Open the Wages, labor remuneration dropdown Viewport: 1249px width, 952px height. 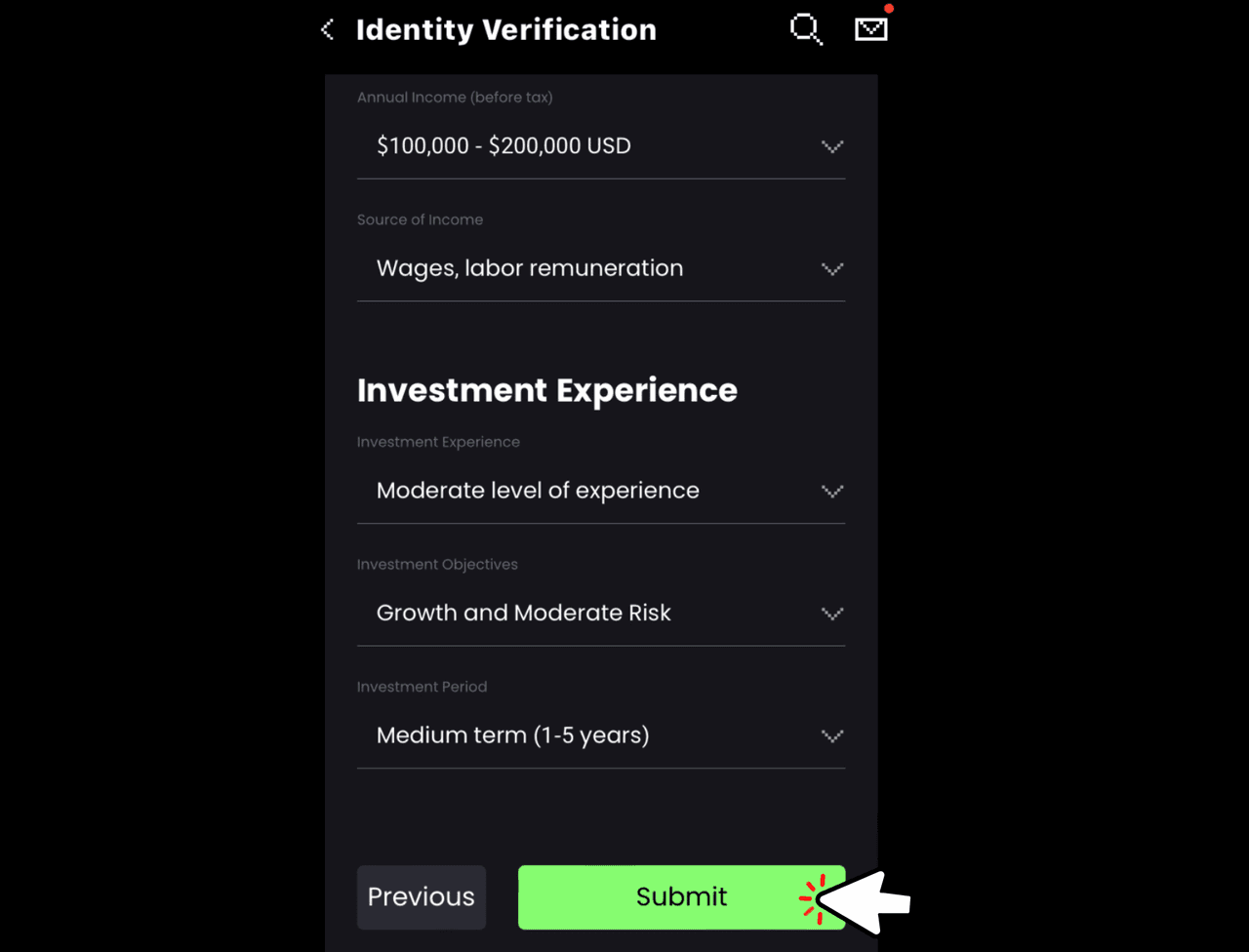coord(601,269)
